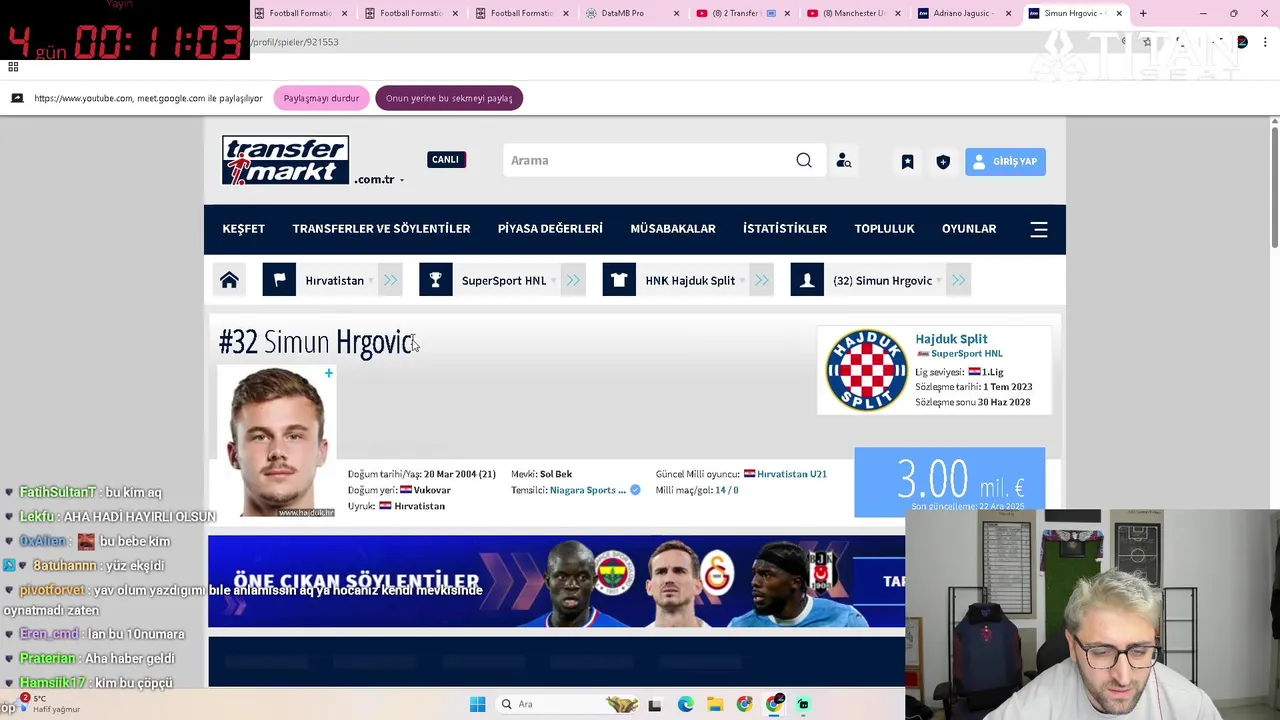Open a new browser tab
This screenshot has width=1280, height=720.
[1143, 13]
